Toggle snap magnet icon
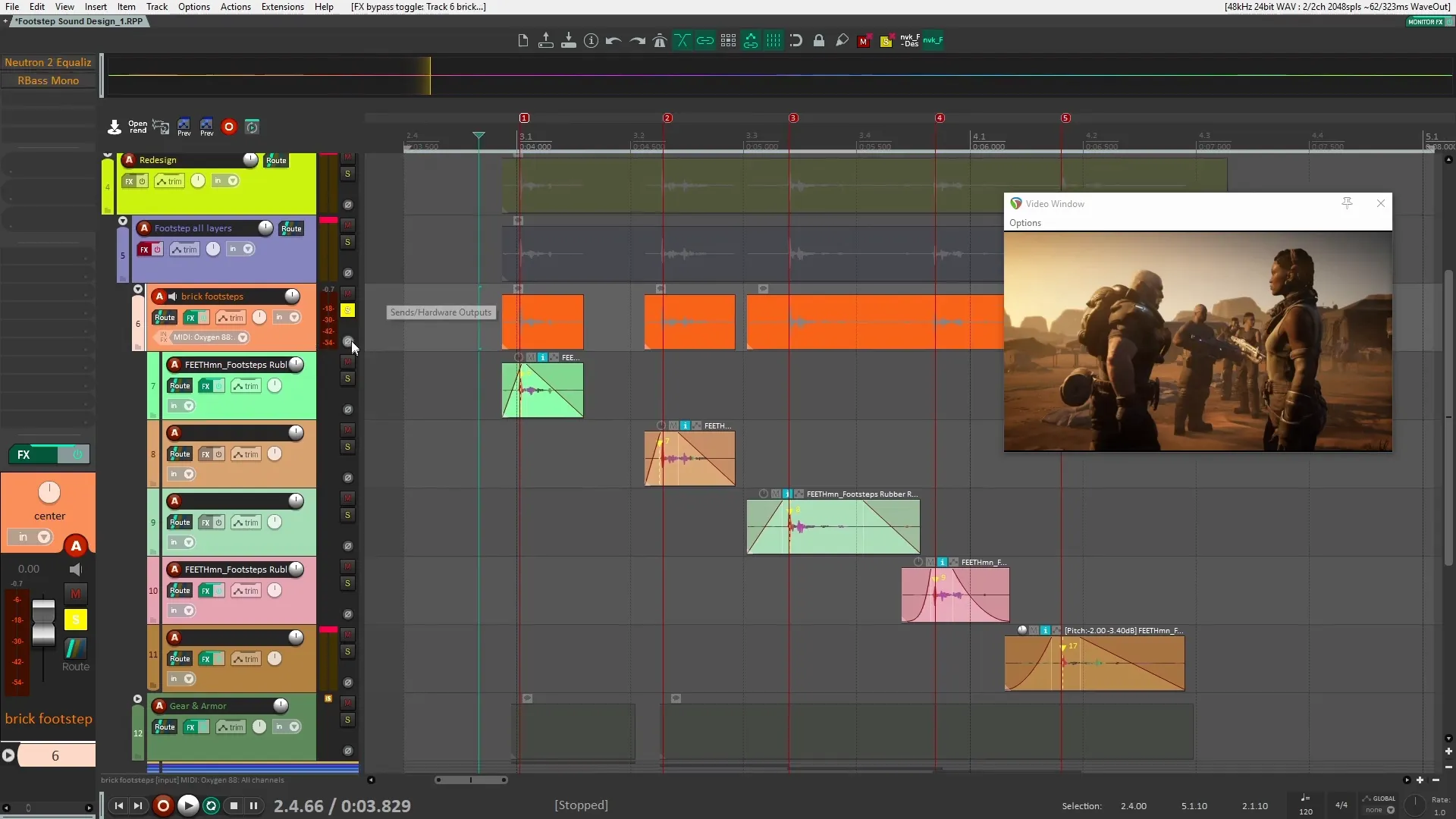The height and width of the screenshot is (819, 1456). click(796, 41)
